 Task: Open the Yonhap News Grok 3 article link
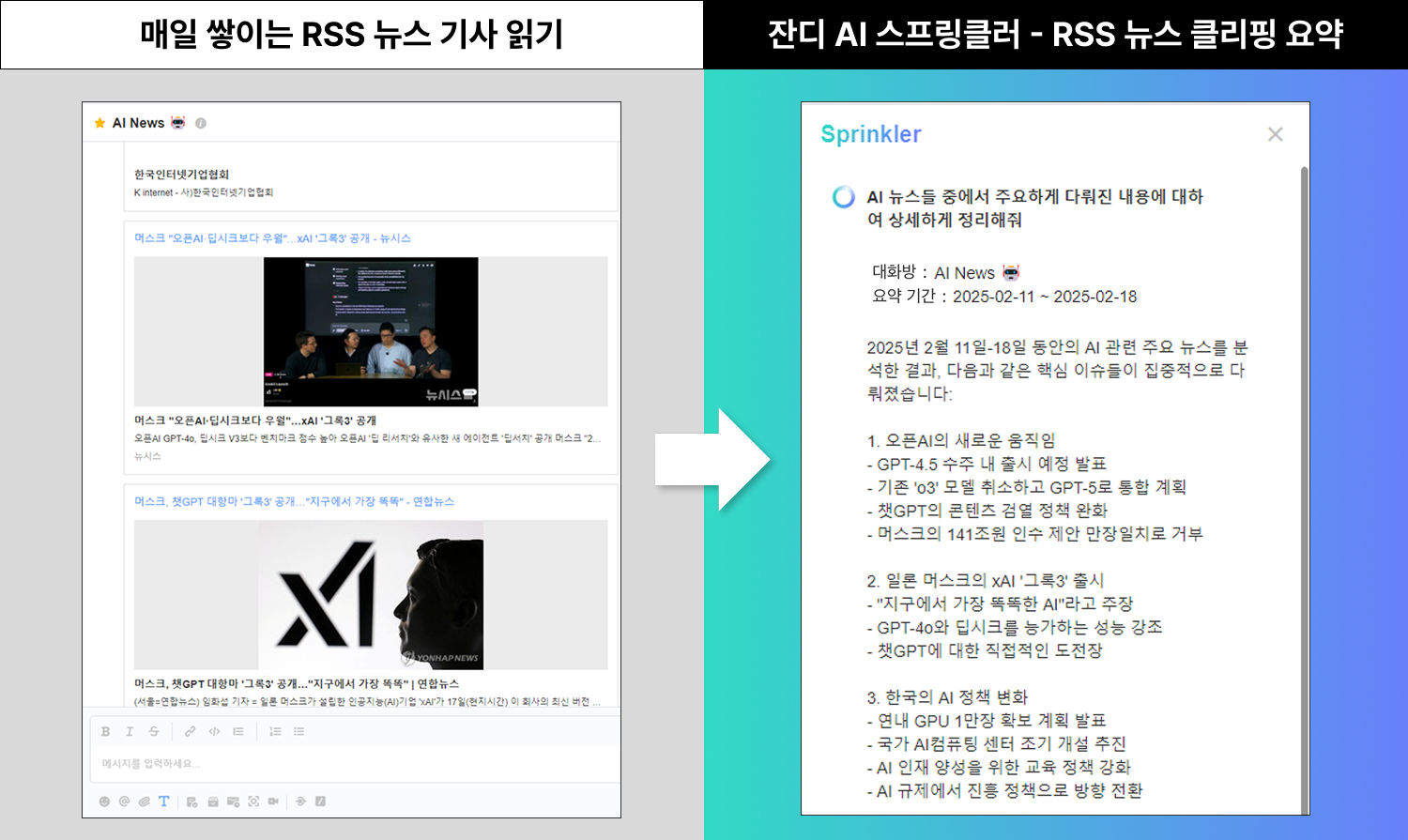pyautogui.click(x=294, y=502)
